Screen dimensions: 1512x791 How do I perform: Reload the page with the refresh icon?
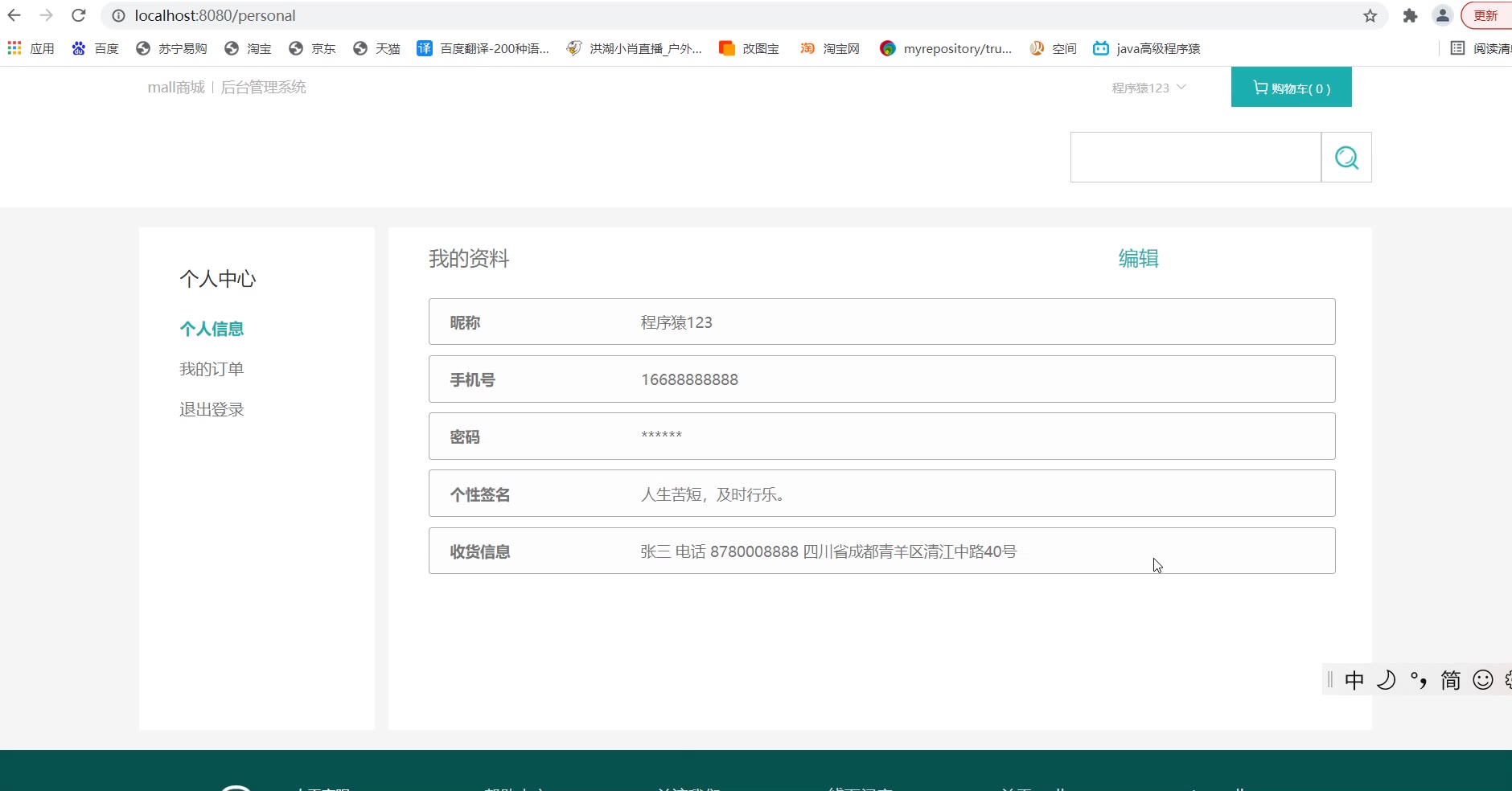click(78, 15)
